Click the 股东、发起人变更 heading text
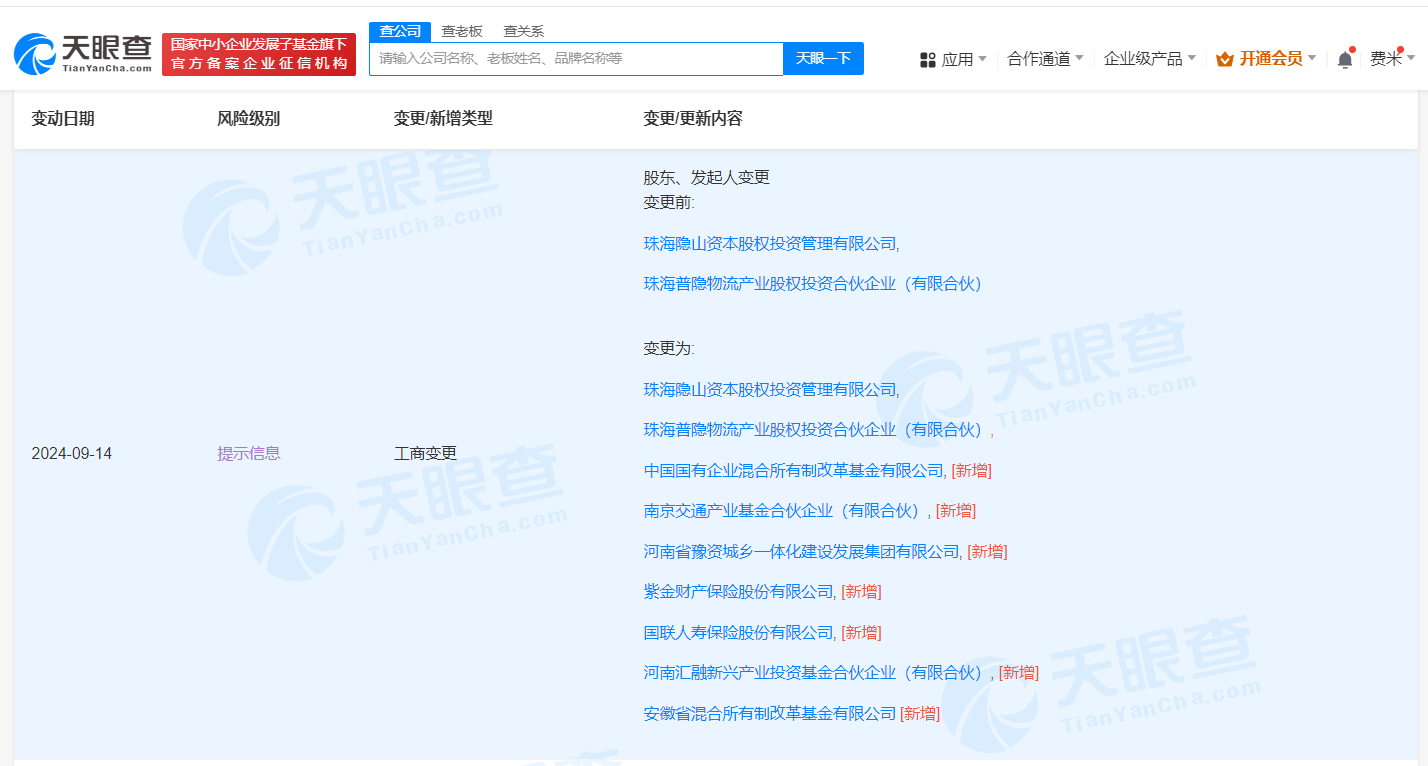The height and width of the screenshot is (766, 1428). coord(706,177)
